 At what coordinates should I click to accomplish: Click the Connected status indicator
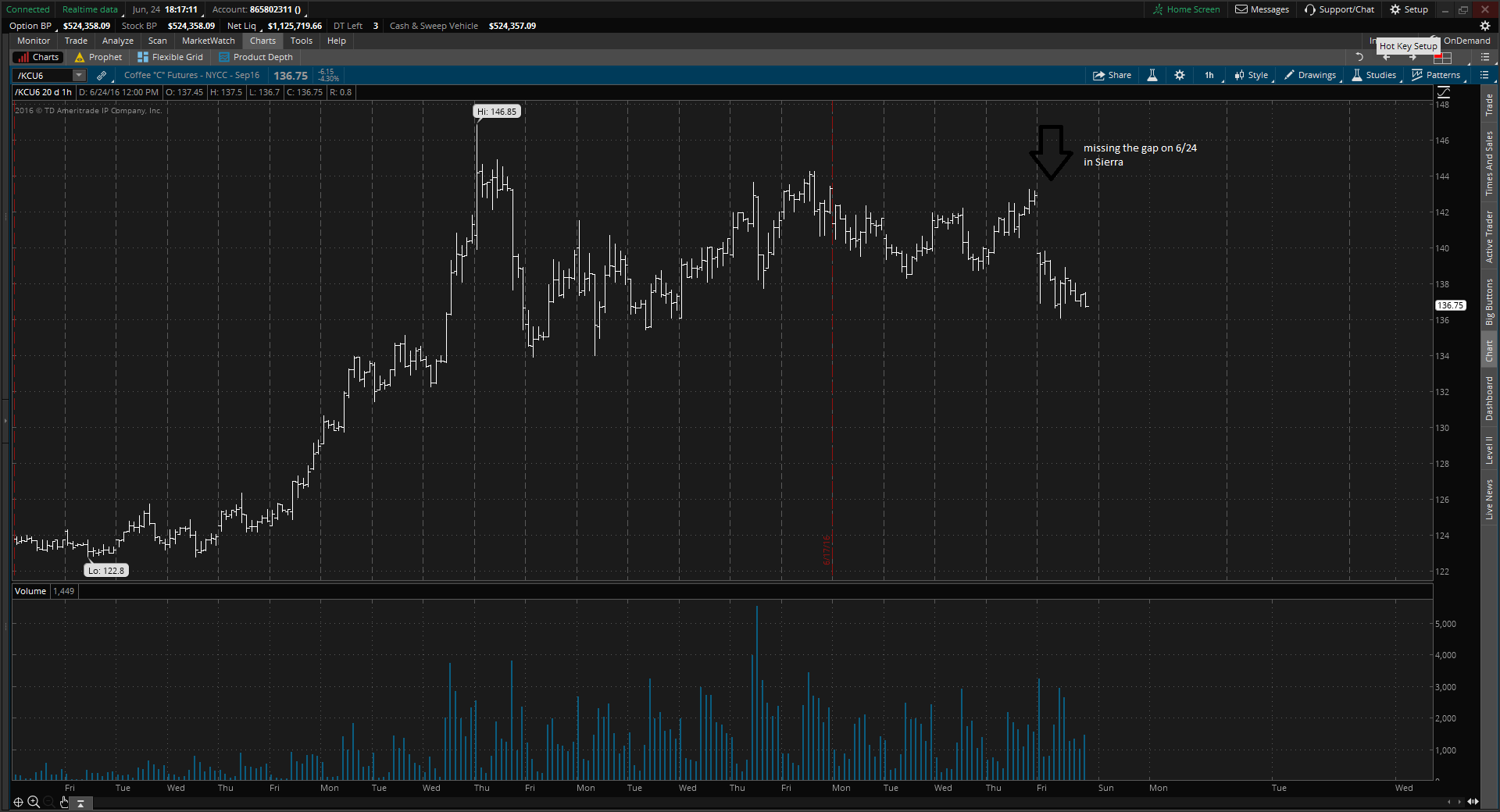28,9
